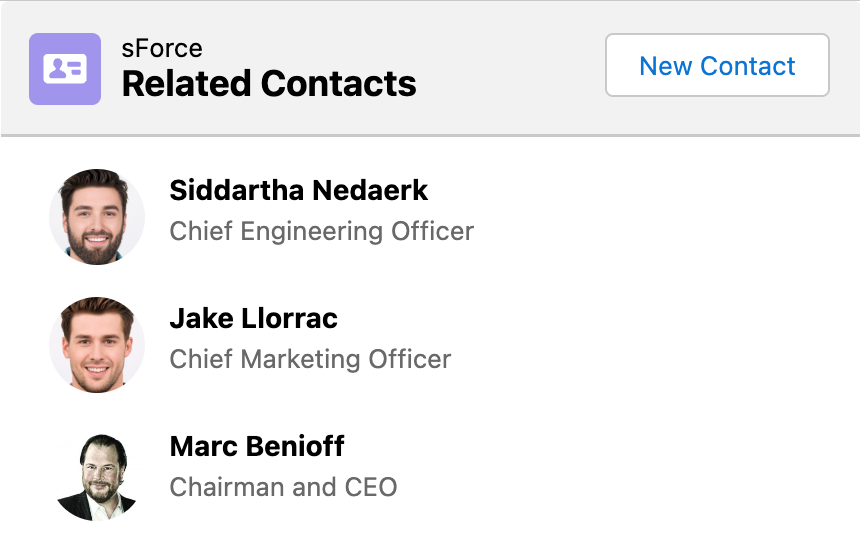Click the Chief Marketing Officer title text
The image size is (860, 556).
coord(310,359)
